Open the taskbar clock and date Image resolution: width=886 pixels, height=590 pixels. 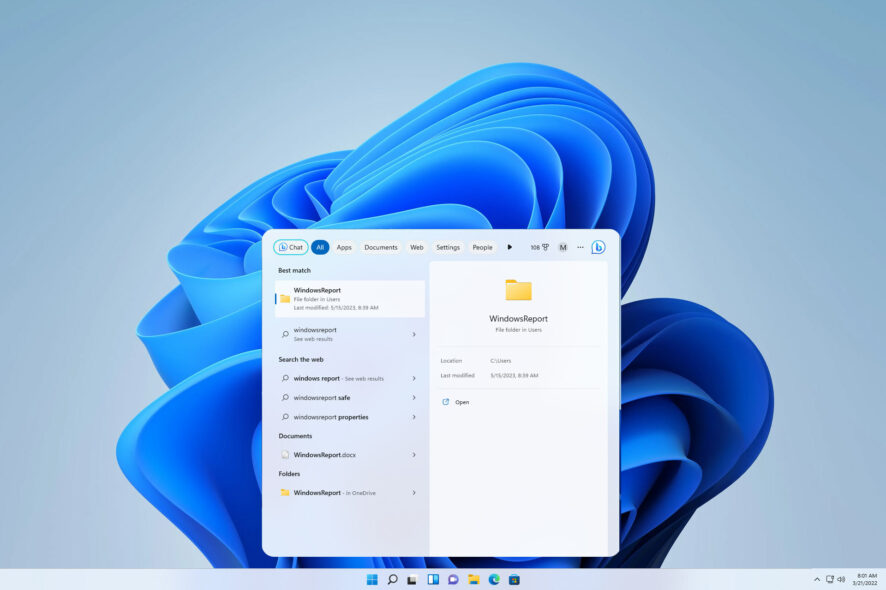[865, 579]
